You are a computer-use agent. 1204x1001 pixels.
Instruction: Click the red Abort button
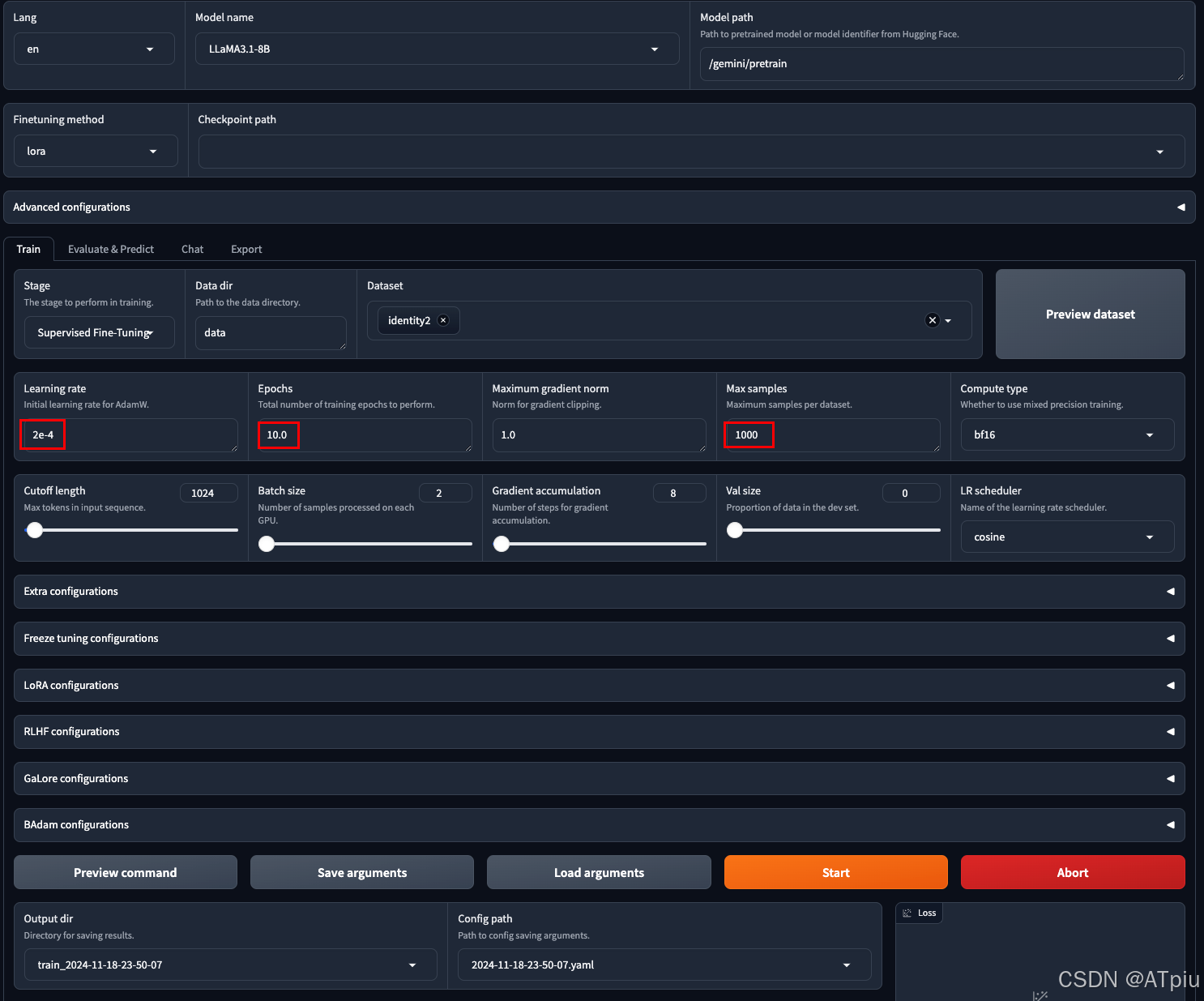(x=1073, y=872)
